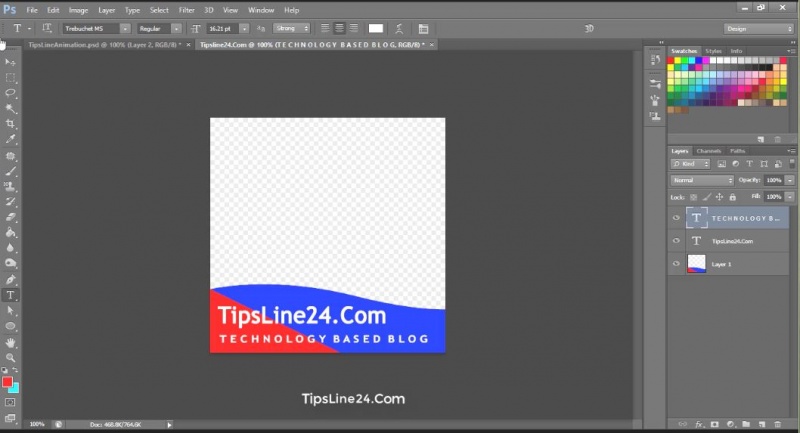
Task: Align text right
Action: 354,29
